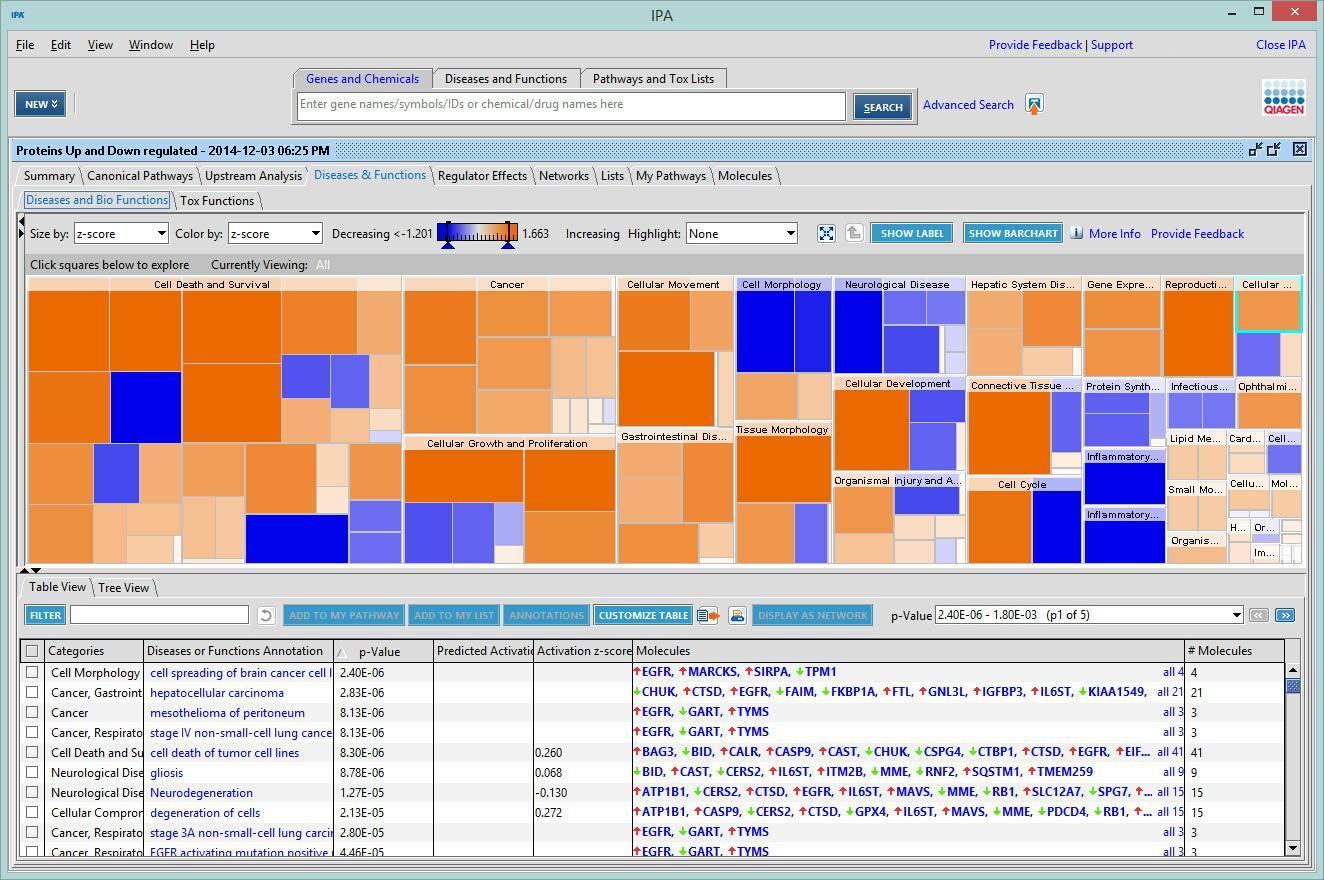Viewport: 1324px width, 880px height.
Task: Click the fit-to-view expand icon beside Highlight
Action: (826, 233)
